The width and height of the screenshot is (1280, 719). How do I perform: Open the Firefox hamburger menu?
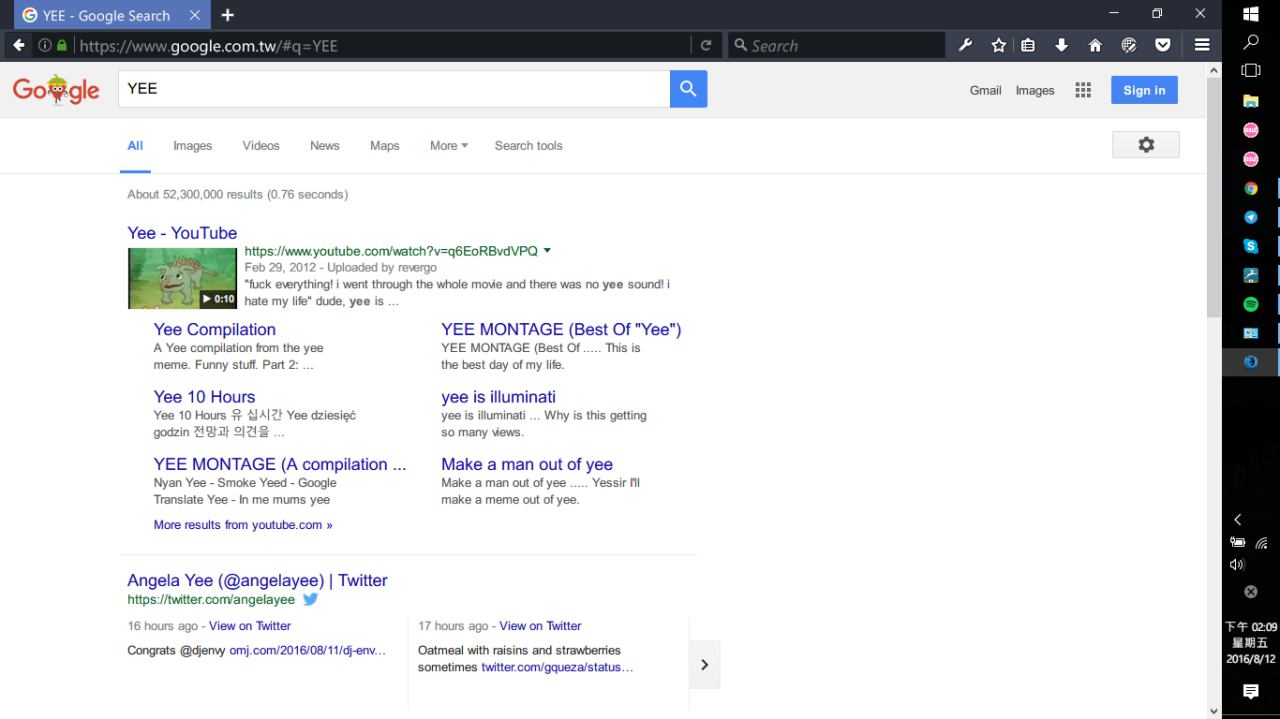(x=1202, y=45)
